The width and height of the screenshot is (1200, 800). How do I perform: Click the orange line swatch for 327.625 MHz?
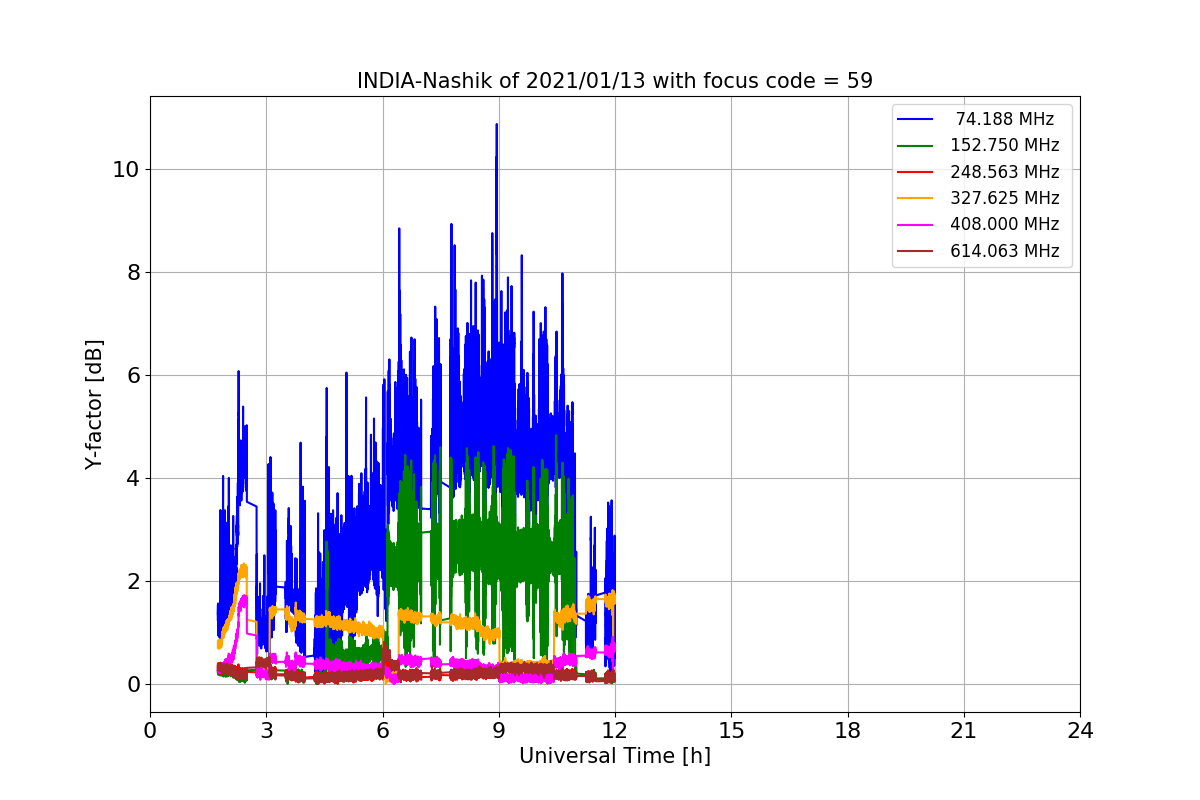point(916,199)
